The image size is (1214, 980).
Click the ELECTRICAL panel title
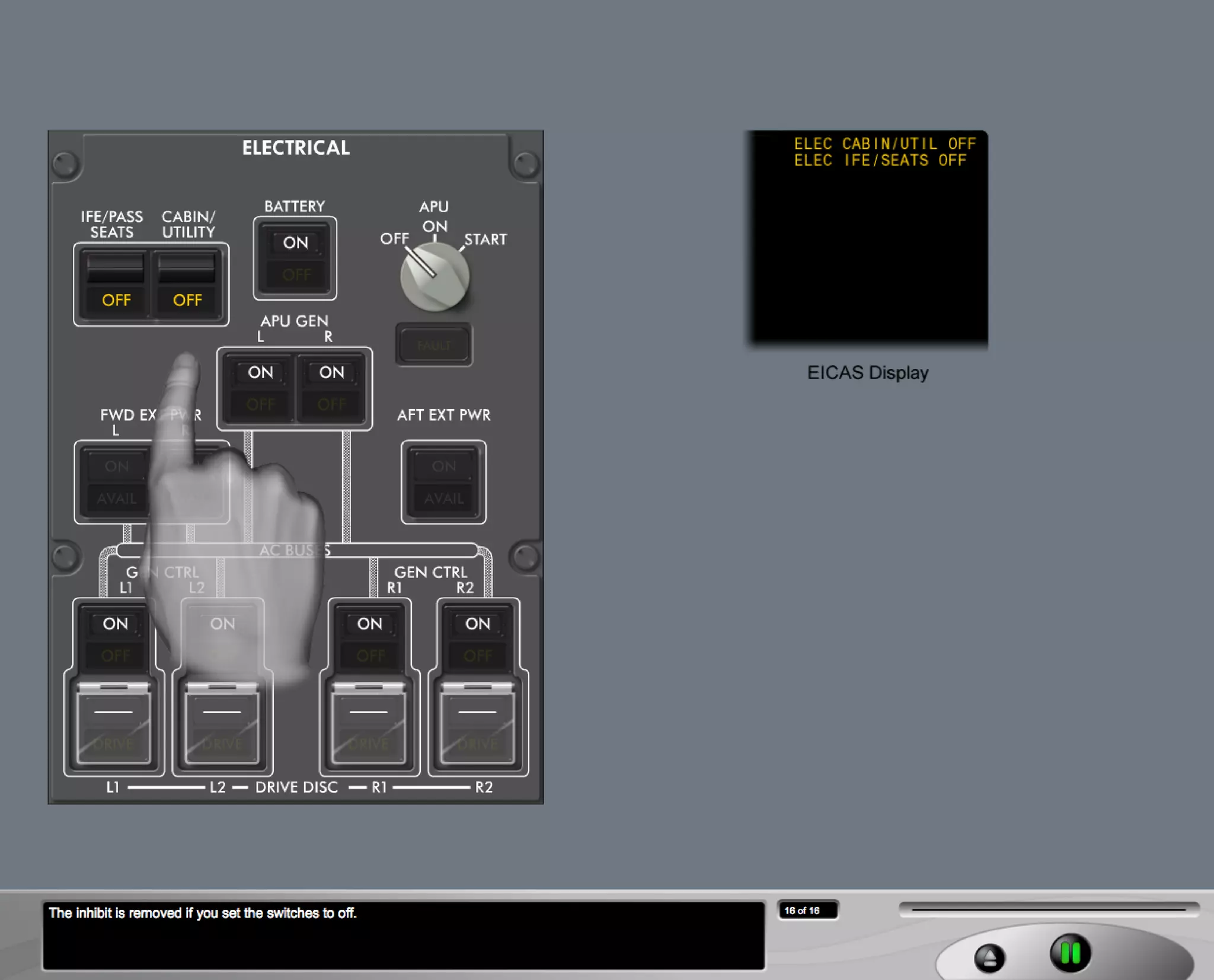[296, 148]
